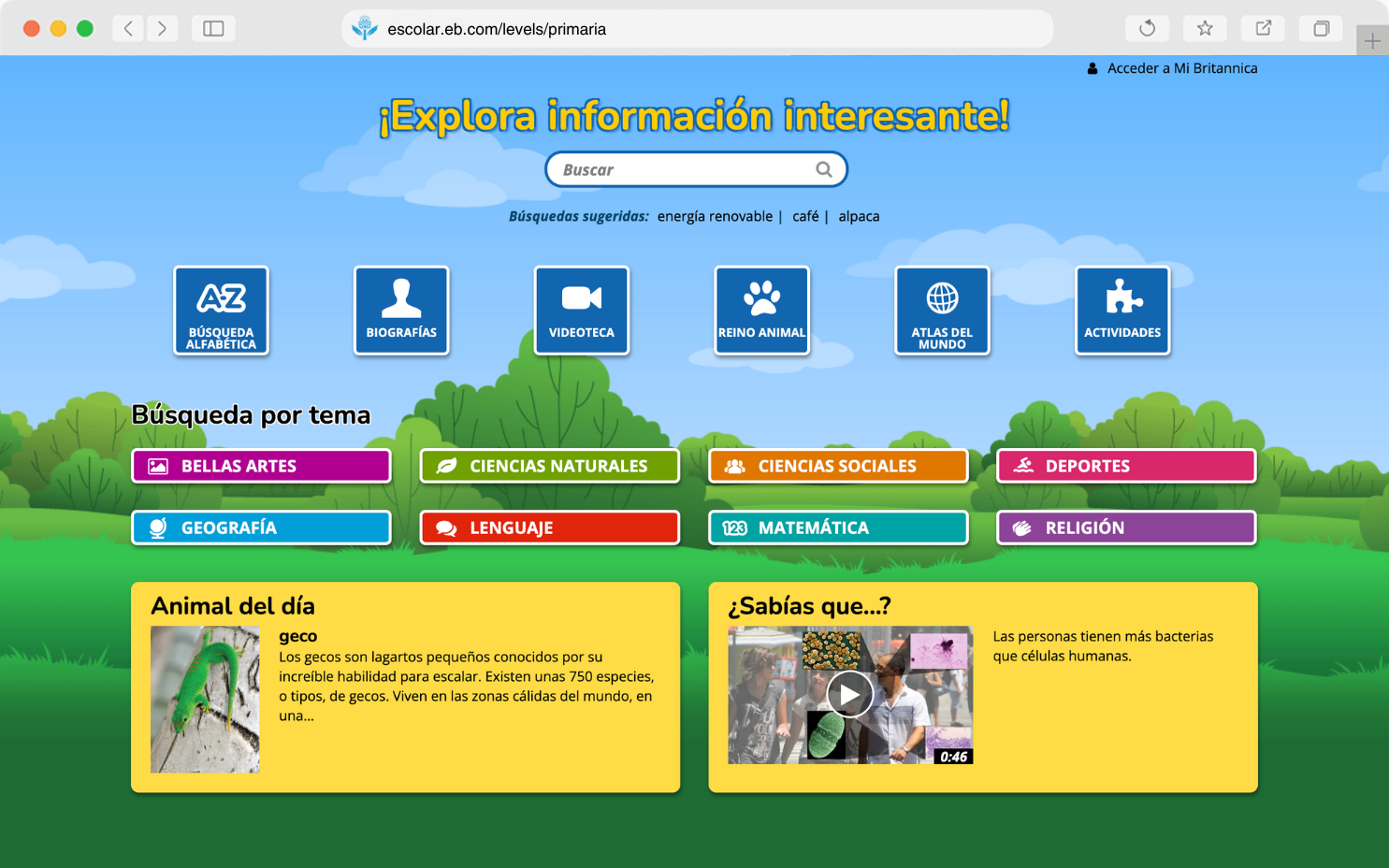
Task: Click the 'alpaca' suggested search link
Action: [x=859, y=216]
